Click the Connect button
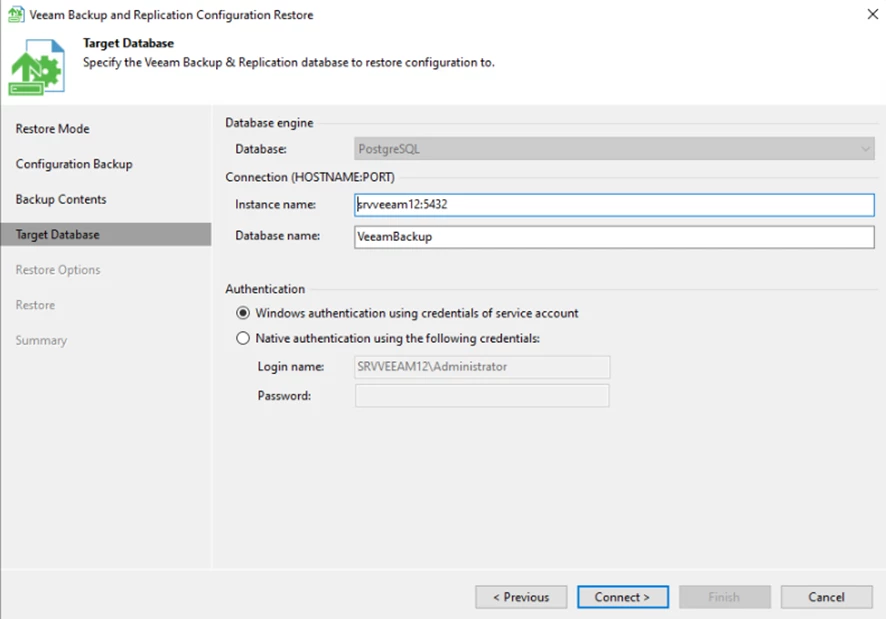The image size is (886, 619). [623, 597]
